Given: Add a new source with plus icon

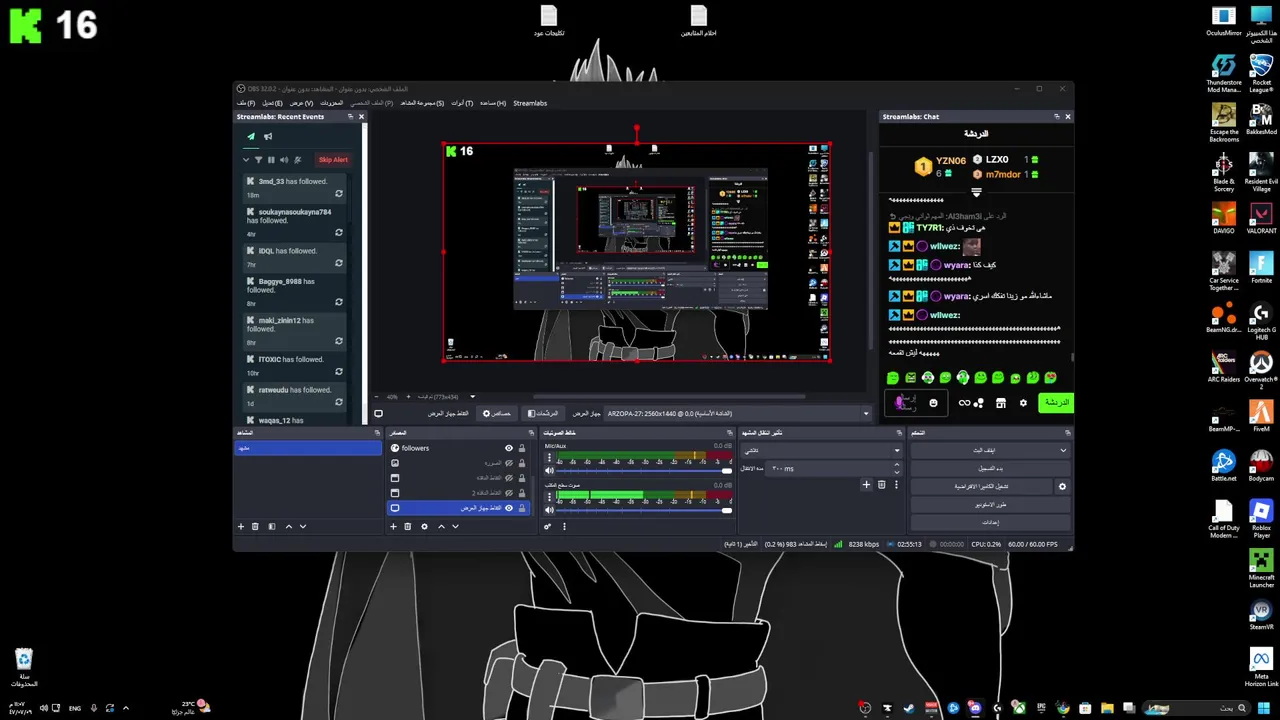Looking at the screenshot, I should click(x=393, y=527).
